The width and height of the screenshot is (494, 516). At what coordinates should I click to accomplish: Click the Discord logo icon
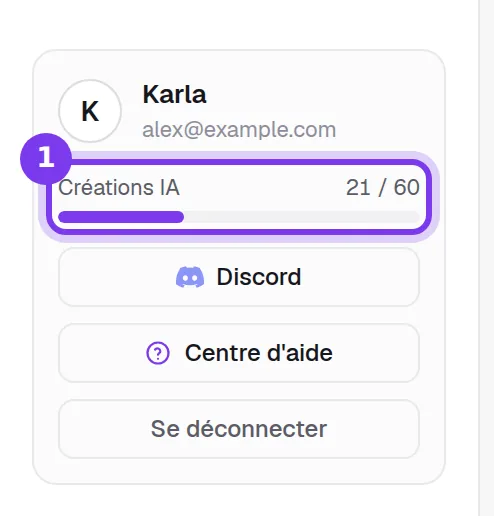pyautogui.click(x=190, y=277)
